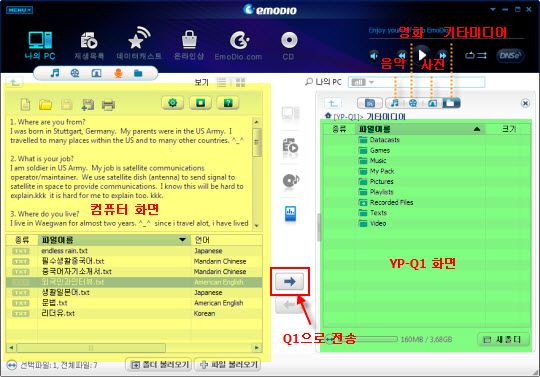Viewport: 540px width, 377px height.
Task: Open the text viewer help button
Action: [228, 103]
